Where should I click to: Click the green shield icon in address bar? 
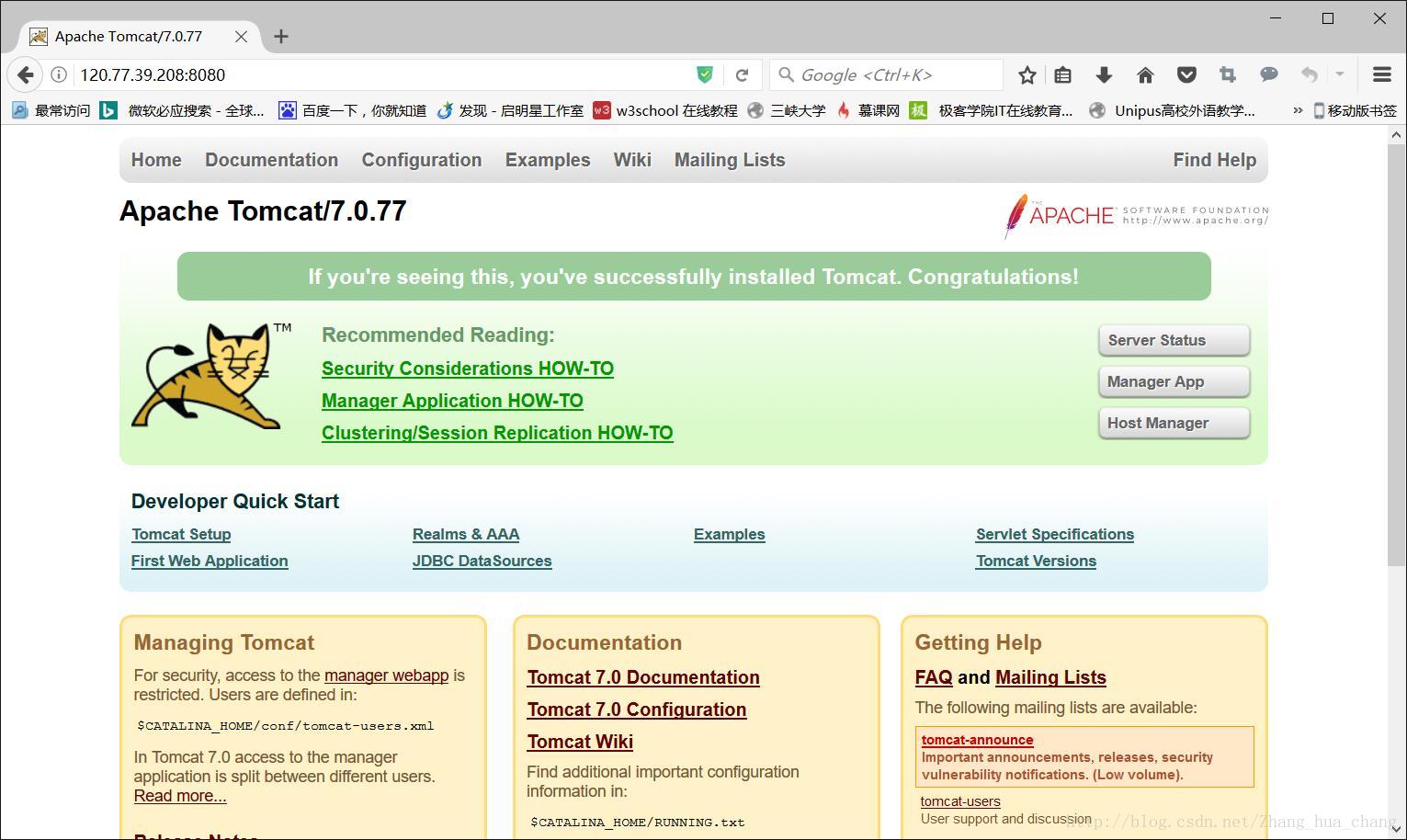(705, 74)
